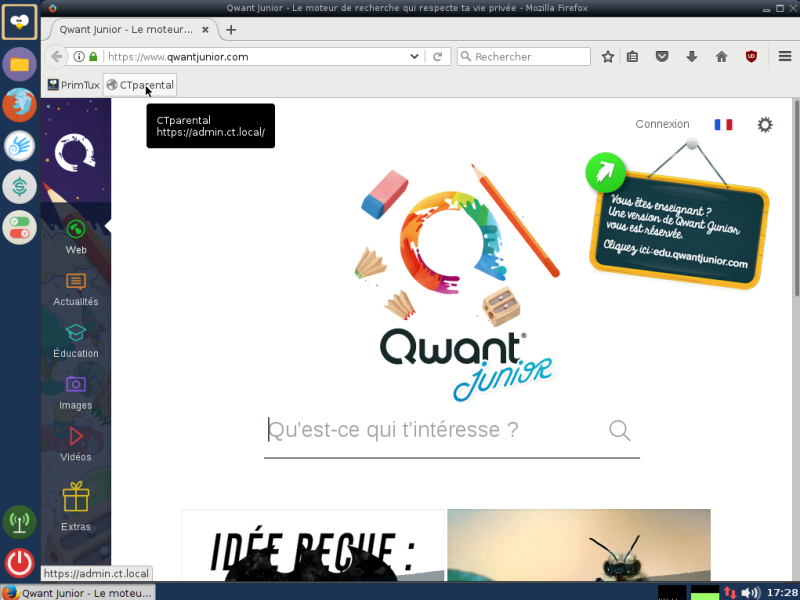Open the toggle switches dock application
This screenshot has width=800, height=600.
coord(19,228)
